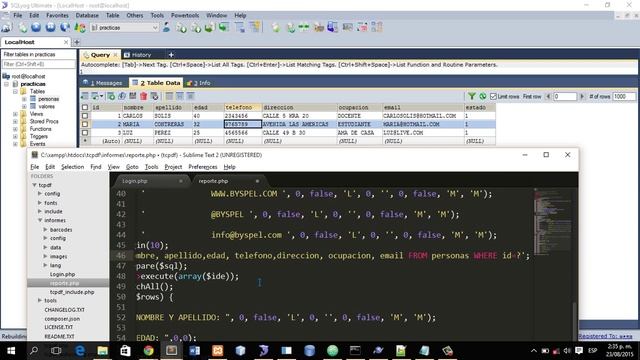Add a new connection tab with plus button
The height and width of the screenshot is (360, 640).
77,42
